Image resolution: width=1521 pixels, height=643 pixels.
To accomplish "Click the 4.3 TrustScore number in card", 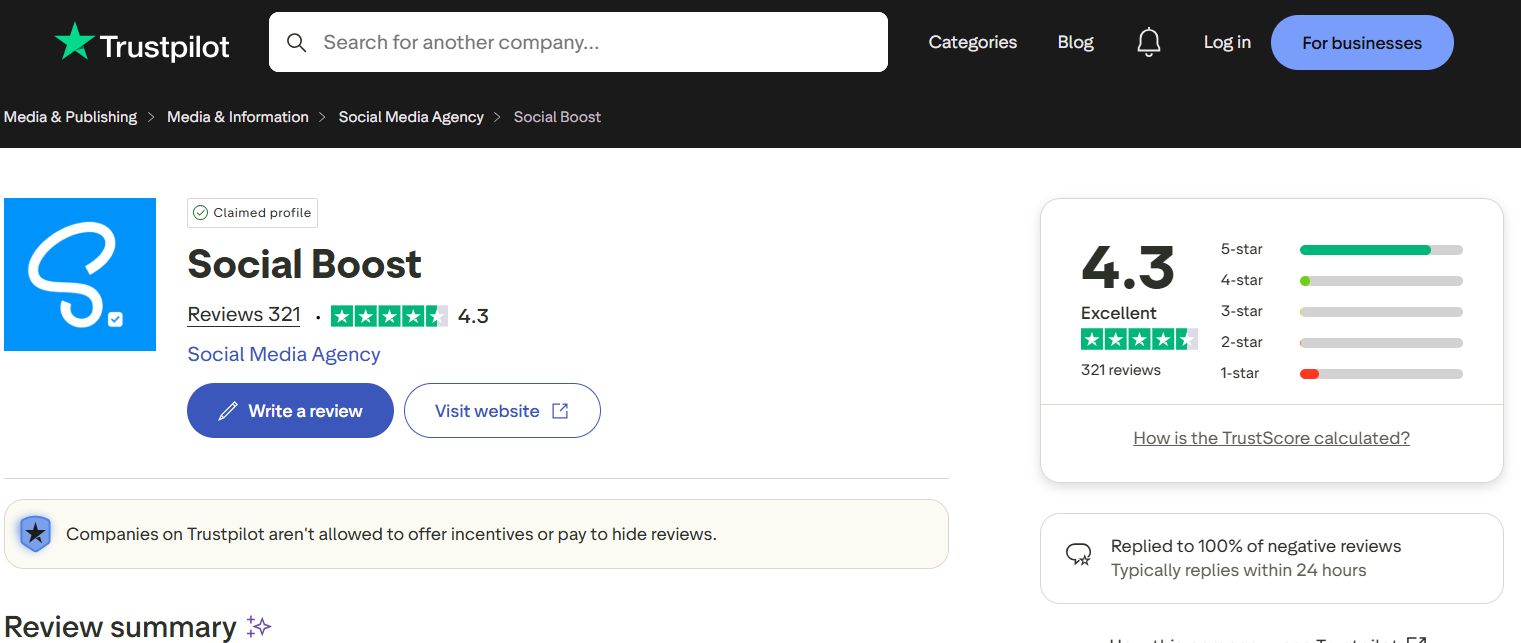I will [x=1128, y=268].
